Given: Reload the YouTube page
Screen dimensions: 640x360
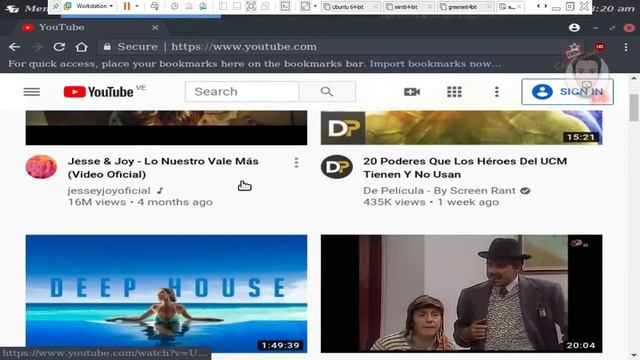Looking at the screenshot, I should (x=59, y=47).
